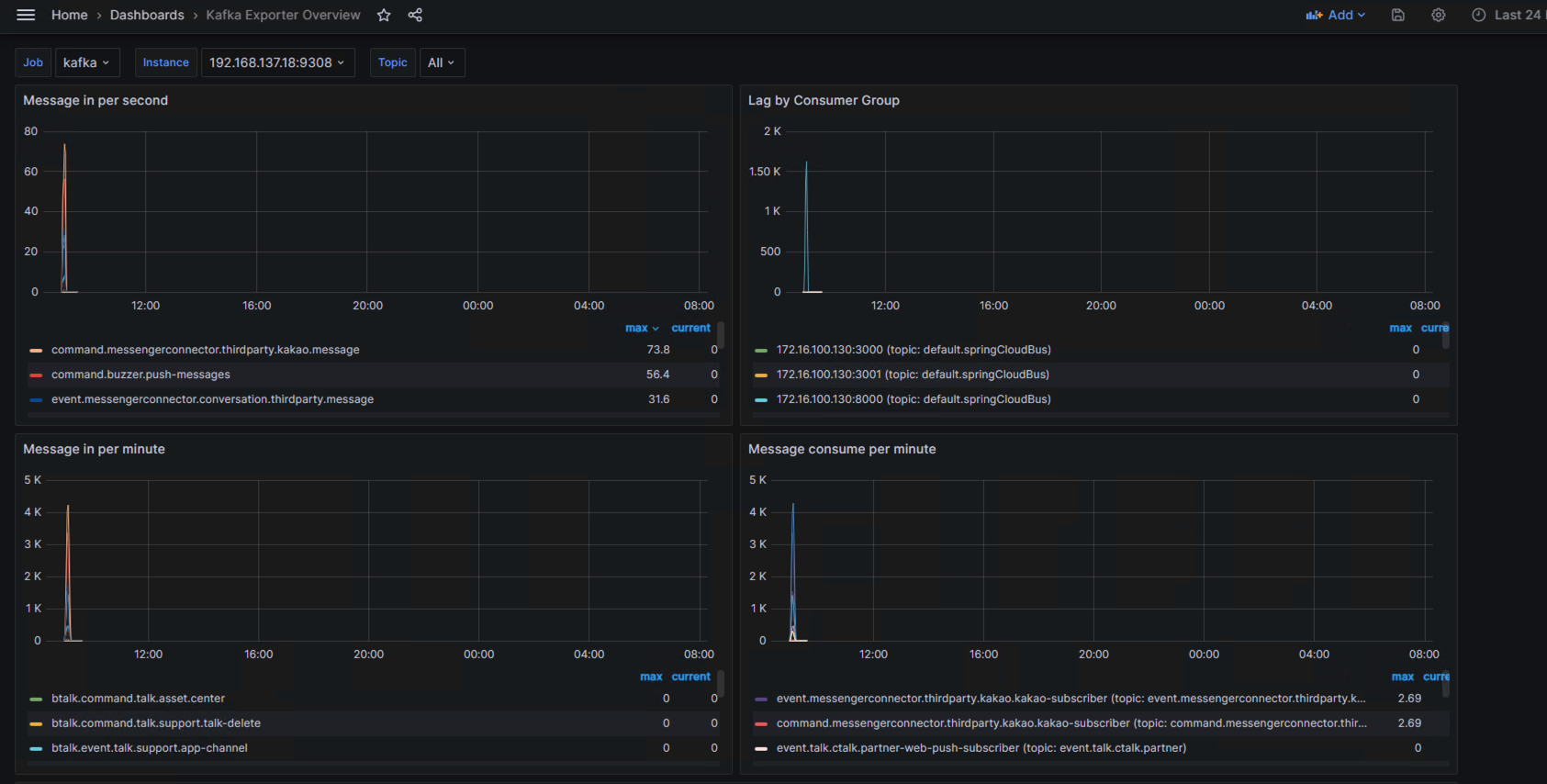Expand the Job kafka dropdown

click(86, 62)
